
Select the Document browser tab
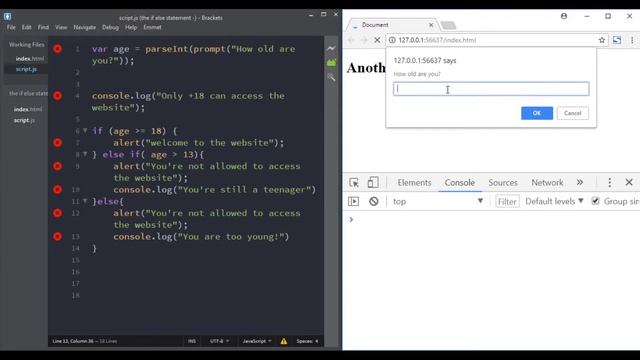point(392,25)
